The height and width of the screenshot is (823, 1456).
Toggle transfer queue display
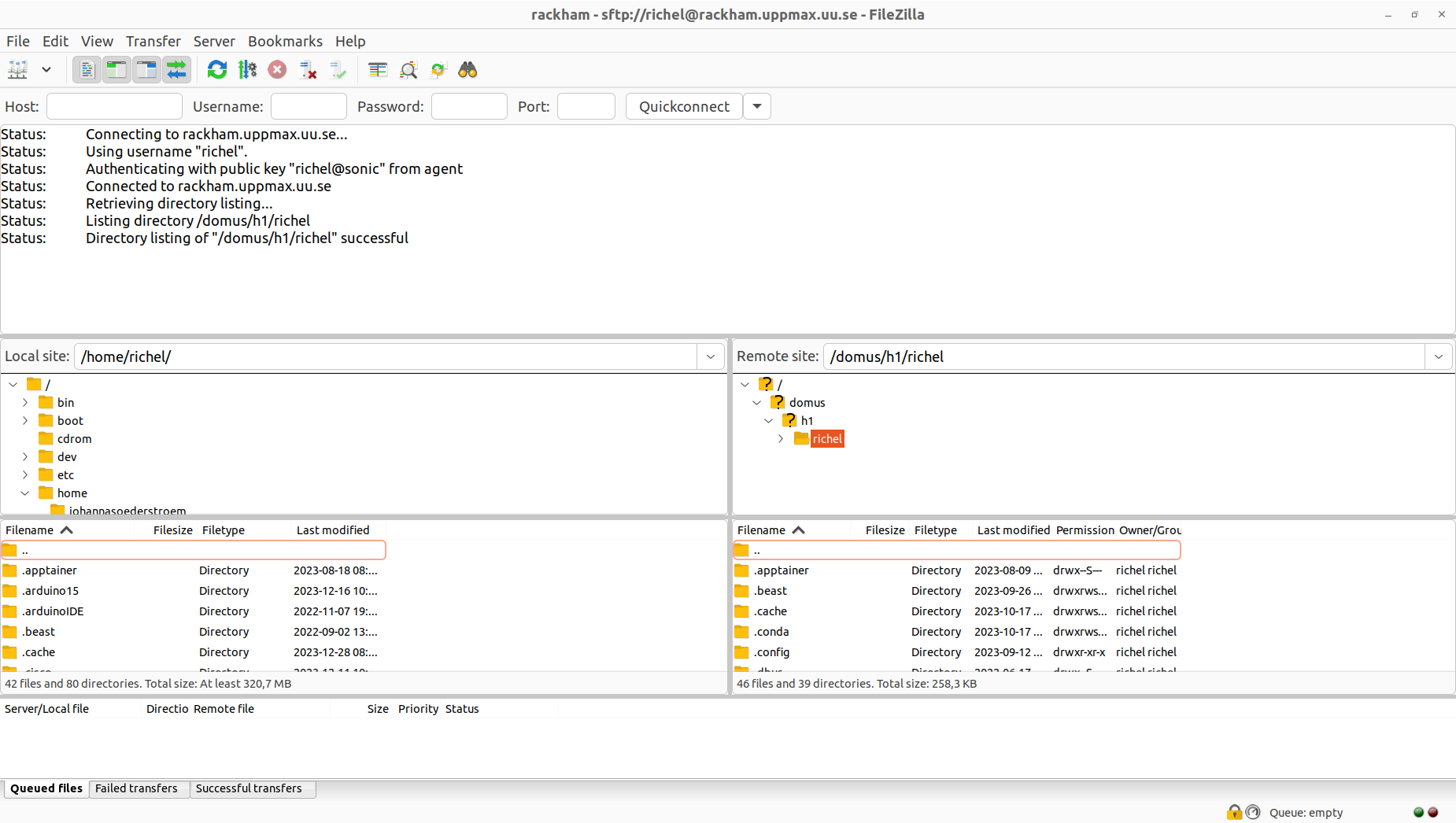177,70
